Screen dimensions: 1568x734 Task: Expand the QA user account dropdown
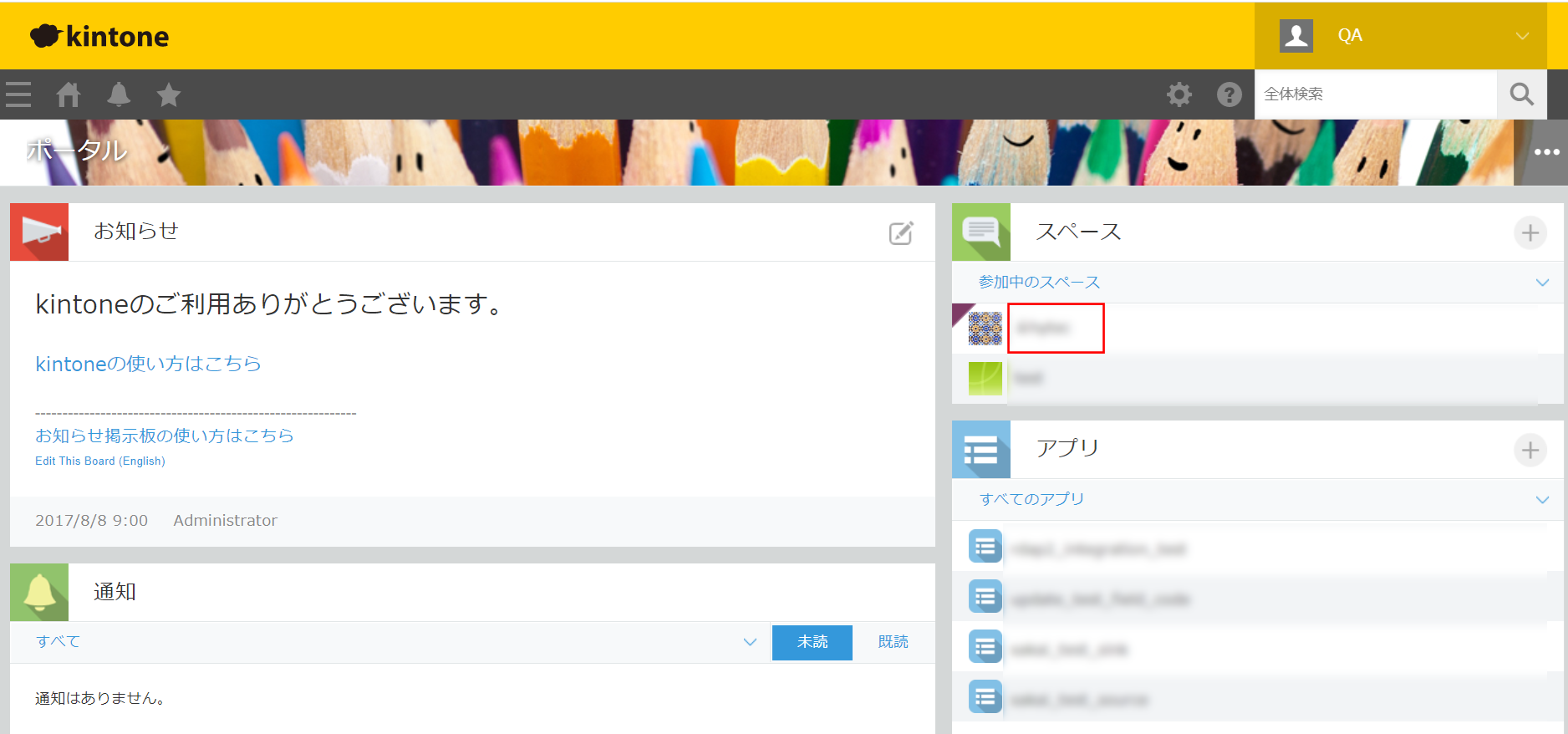click(x=1522, y=36)
